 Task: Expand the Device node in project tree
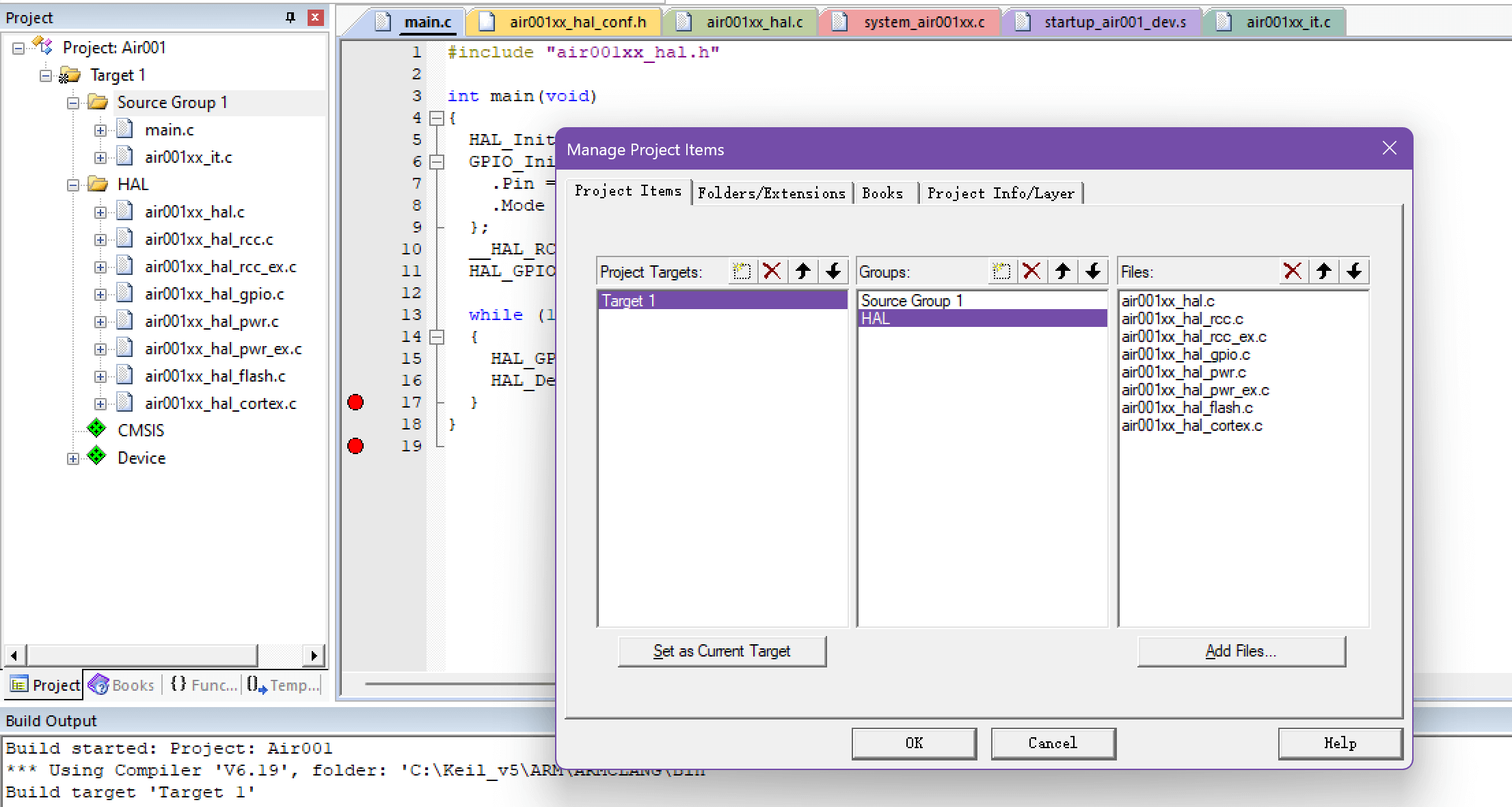[x=73, y=458]
